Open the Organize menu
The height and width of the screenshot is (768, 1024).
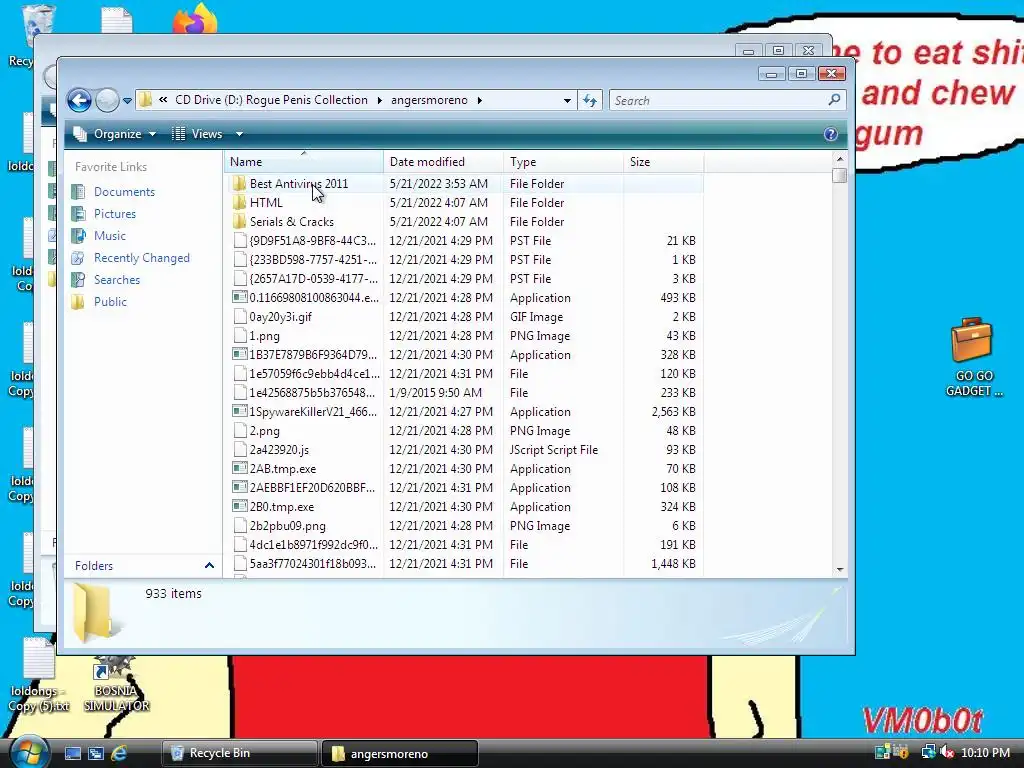[115, 134]
